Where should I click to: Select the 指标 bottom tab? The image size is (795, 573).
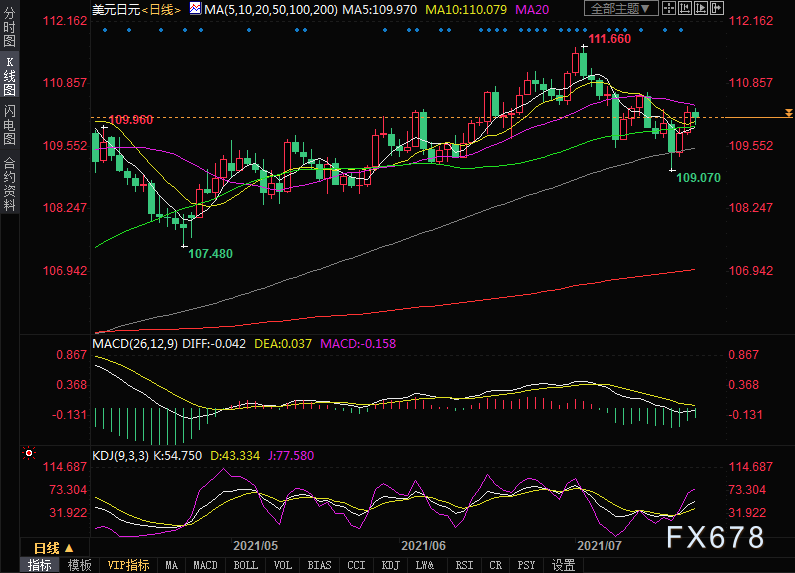click(40, 565)
